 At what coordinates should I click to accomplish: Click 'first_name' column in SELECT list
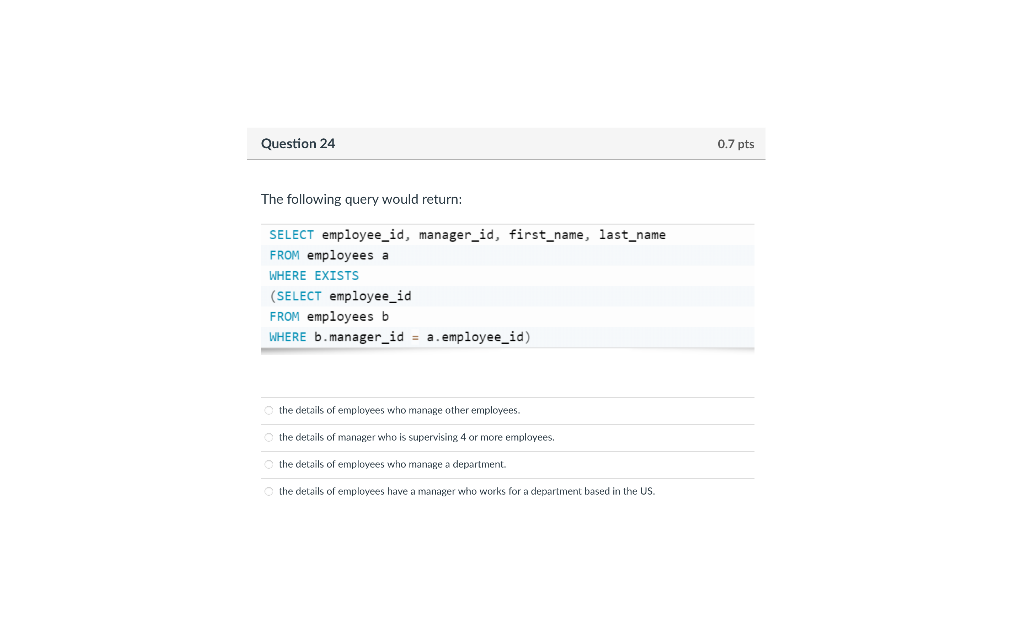(x=546, y=234)
